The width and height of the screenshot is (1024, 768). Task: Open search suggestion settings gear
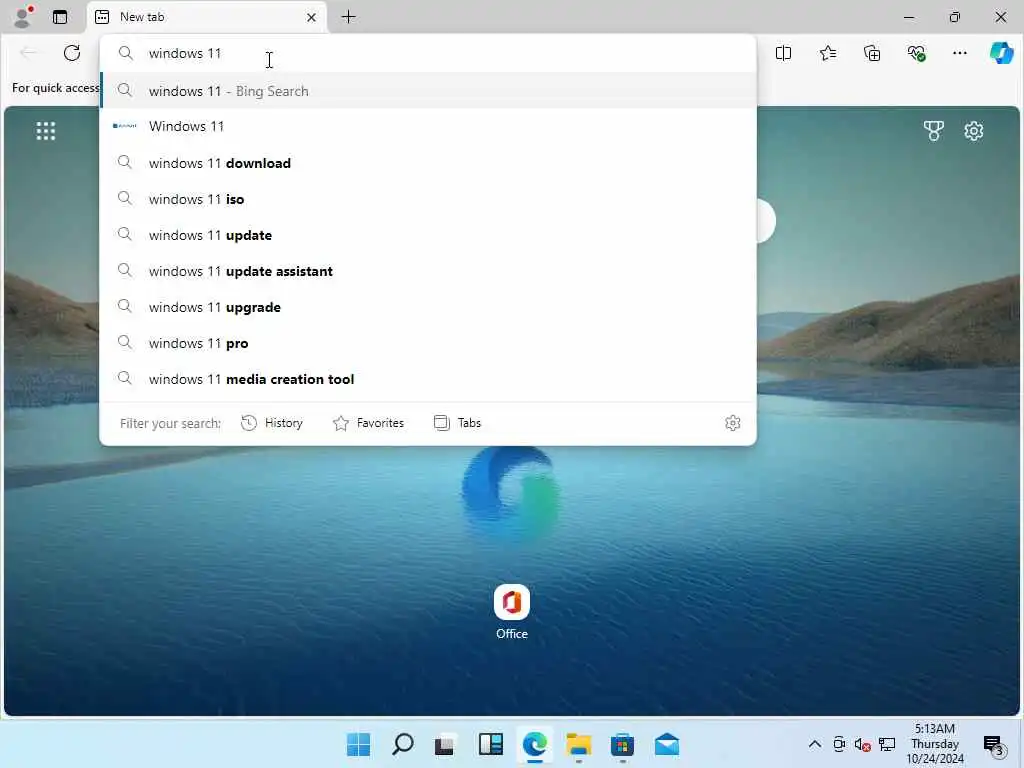[x=733, y=423]
